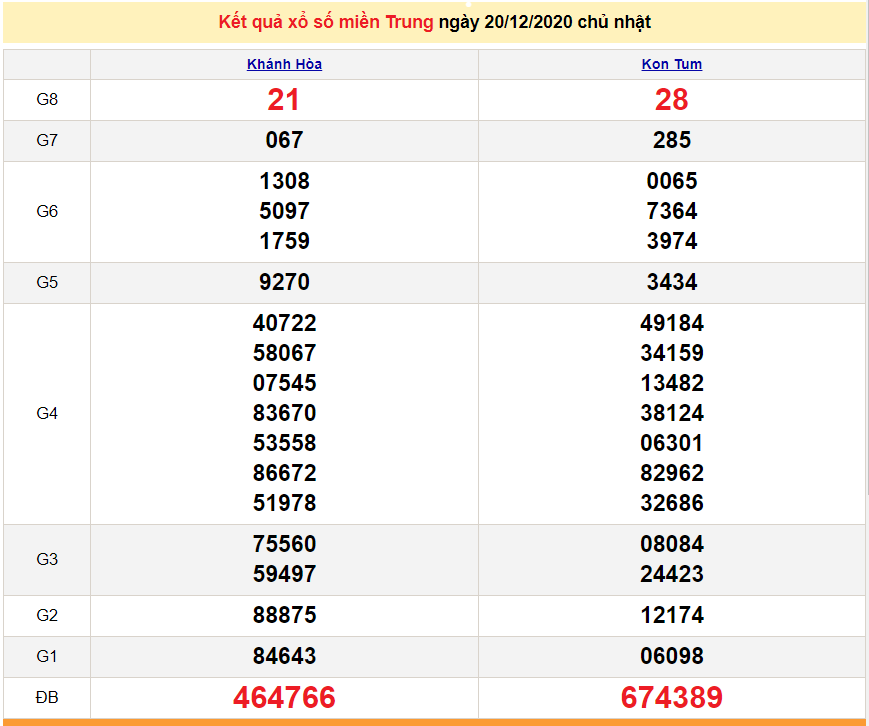Click the G7 number 067
The width and height of the screenshot is (869, 726).
click(x=284, y=140)
